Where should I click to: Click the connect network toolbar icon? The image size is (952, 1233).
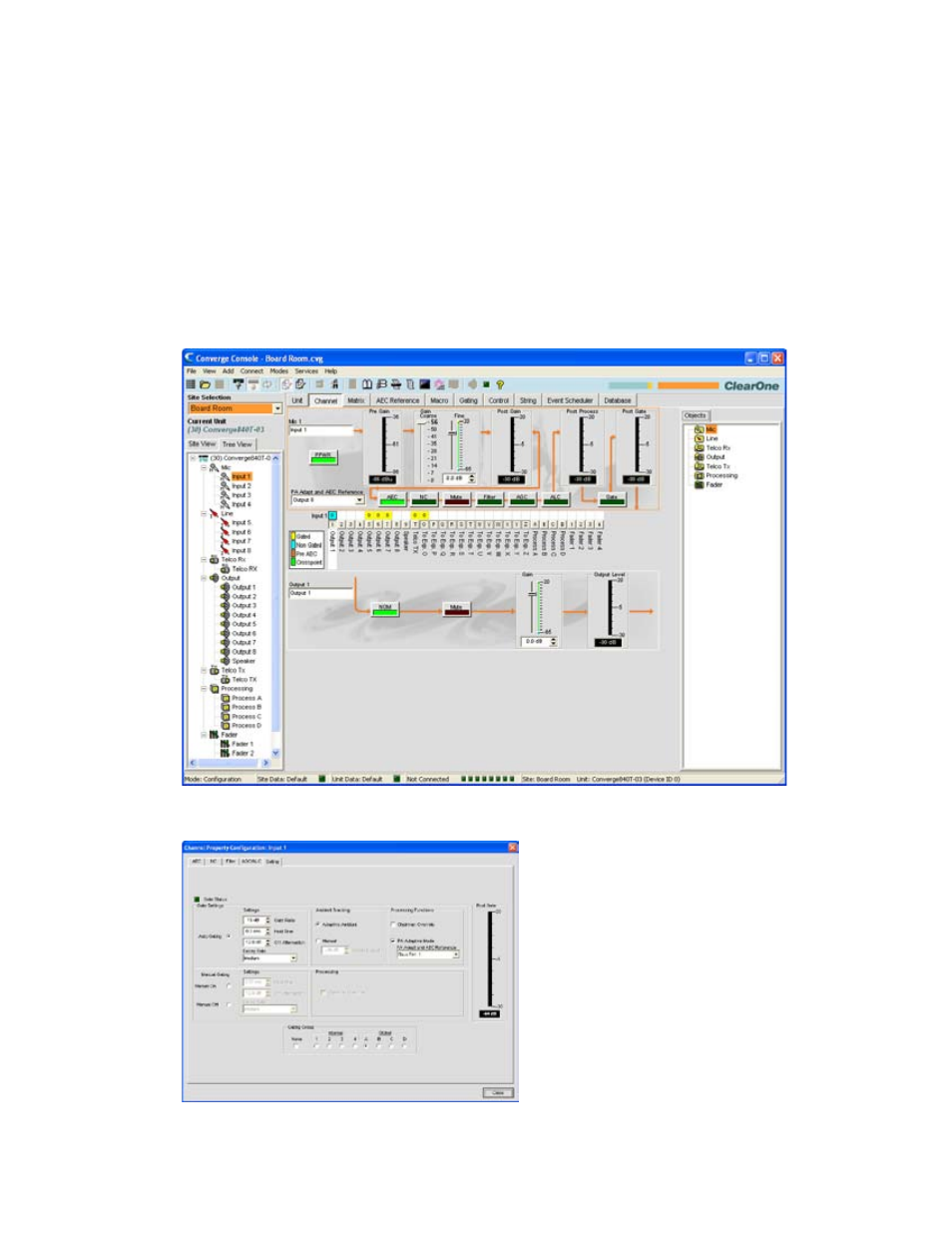(x=238, y=384)
